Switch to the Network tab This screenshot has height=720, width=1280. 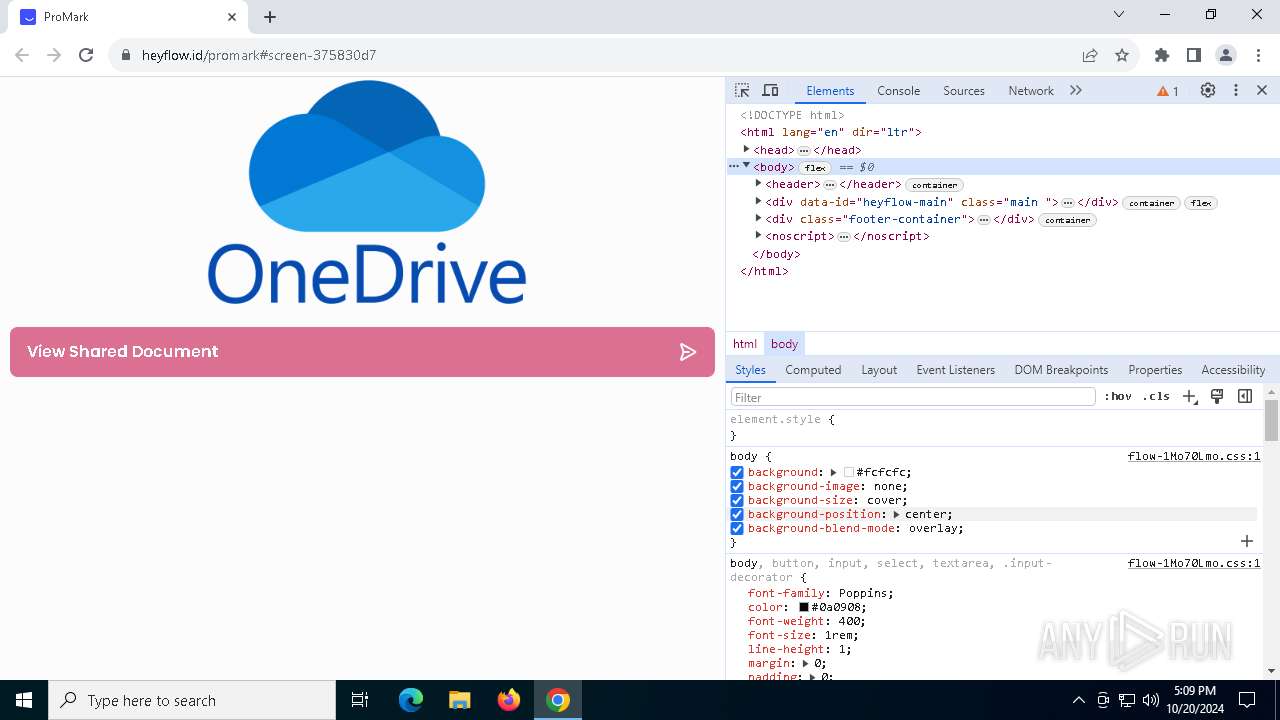1031,91
